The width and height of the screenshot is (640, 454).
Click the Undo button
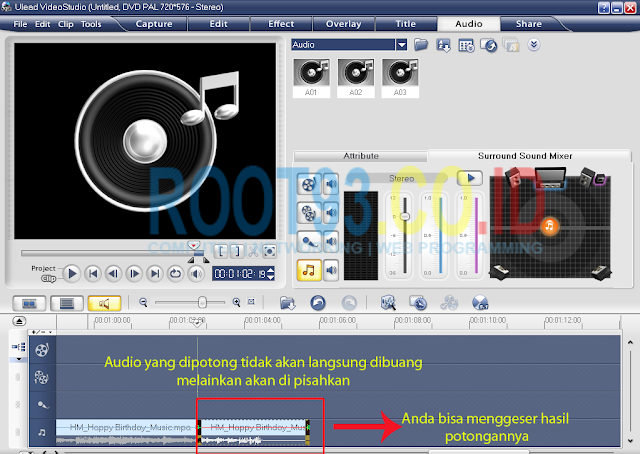(x=318, y=303)
